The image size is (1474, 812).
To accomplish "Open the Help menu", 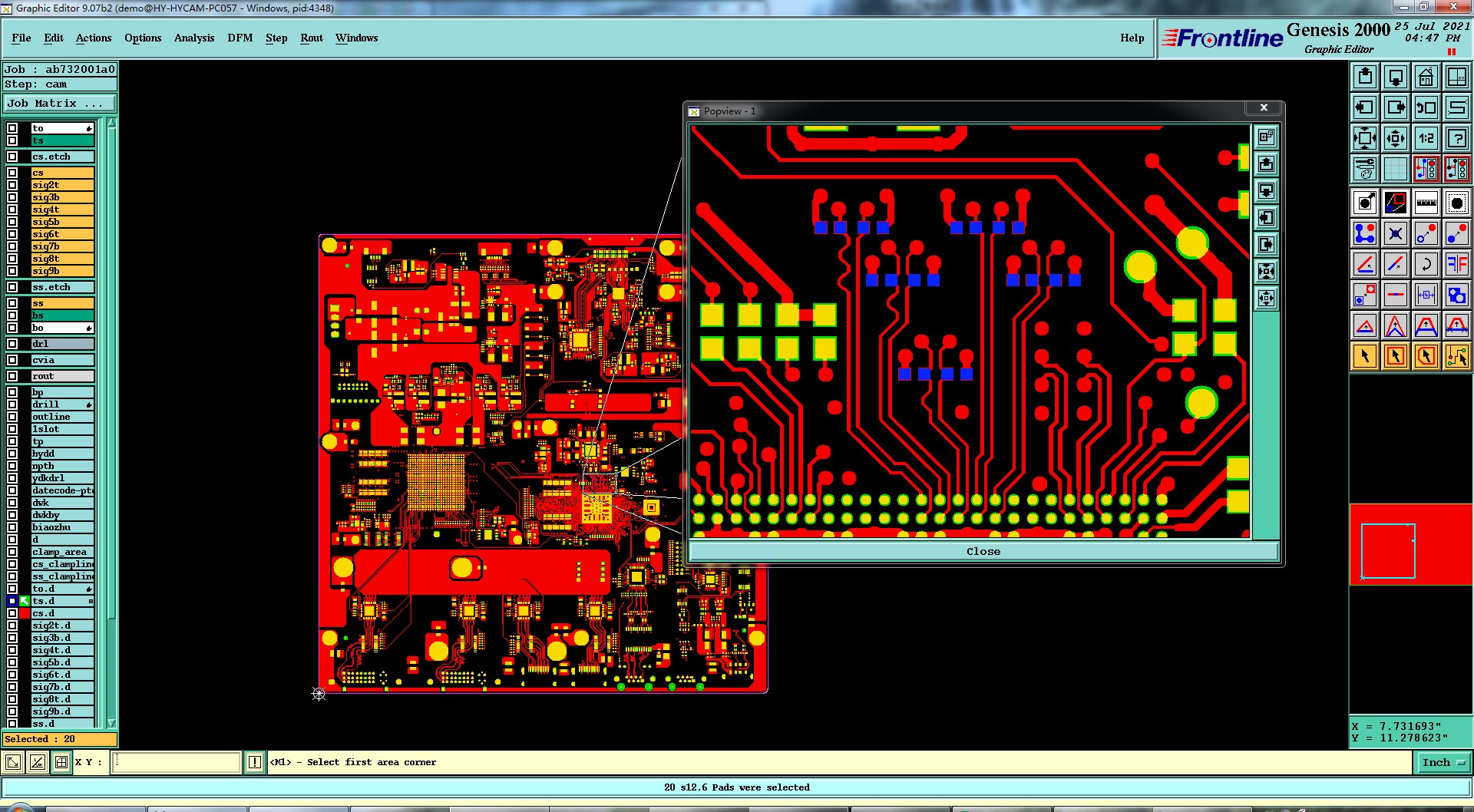I will coord(1132,38).
